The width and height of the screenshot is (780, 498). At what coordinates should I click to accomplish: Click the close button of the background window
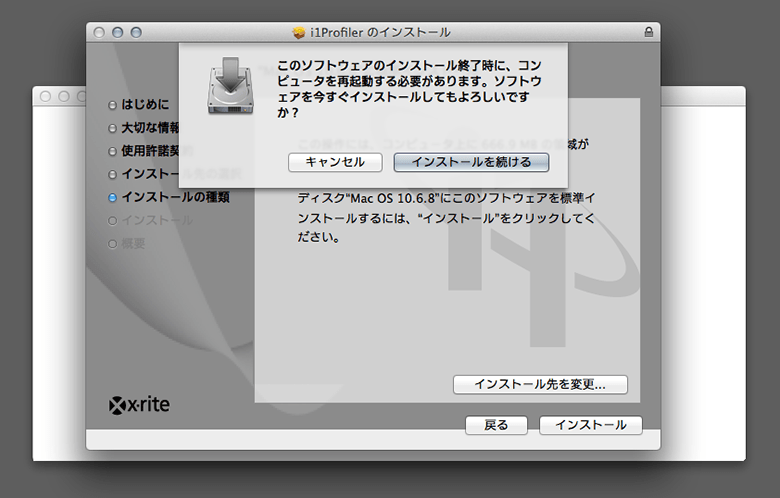(x=45, y=97)
